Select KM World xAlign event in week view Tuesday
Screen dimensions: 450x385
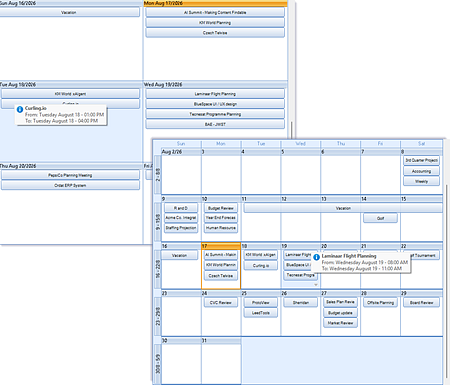pyautogui.click(x=70, y=94)
